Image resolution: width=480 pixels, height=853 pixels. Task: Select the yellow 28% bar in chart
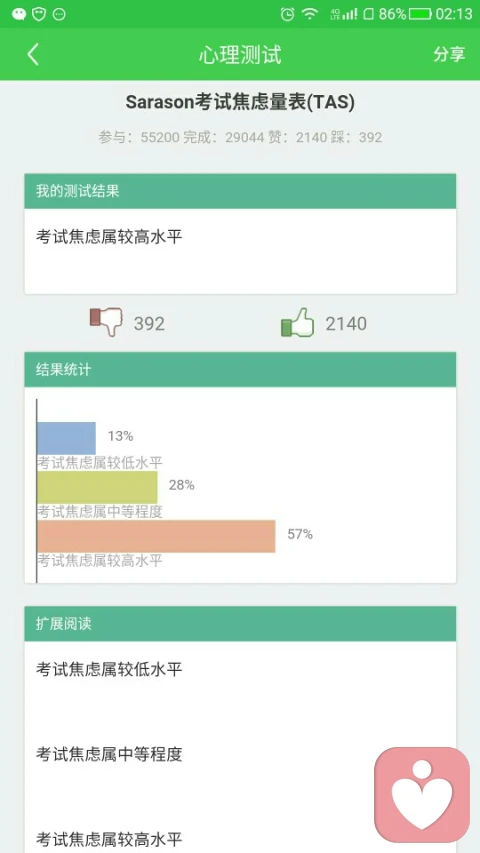[x=97, y=487]
